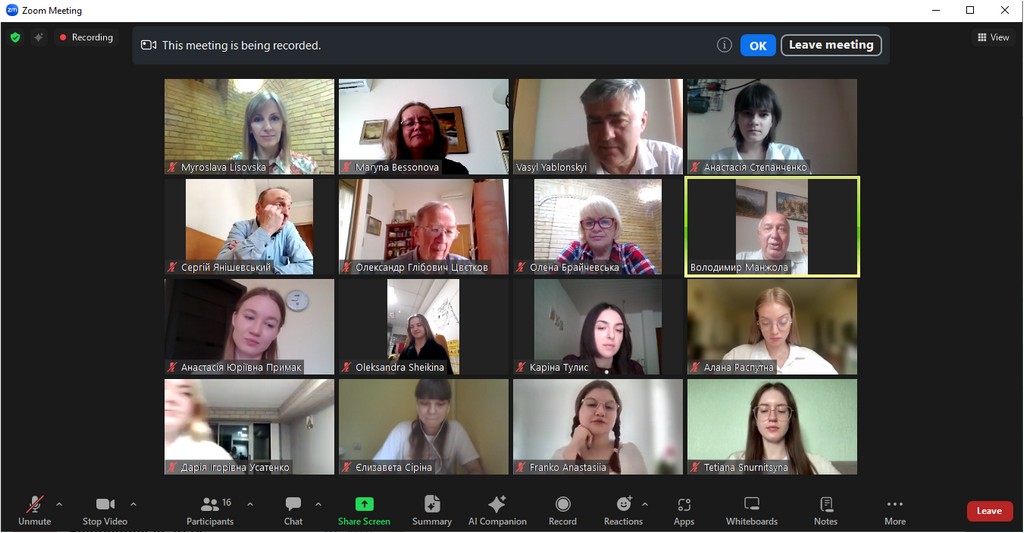Select Володимир Манжола's highlighted video tile
Viewport: 1024px width, 533px height.
pyautogui.click(x=771, y=226)
